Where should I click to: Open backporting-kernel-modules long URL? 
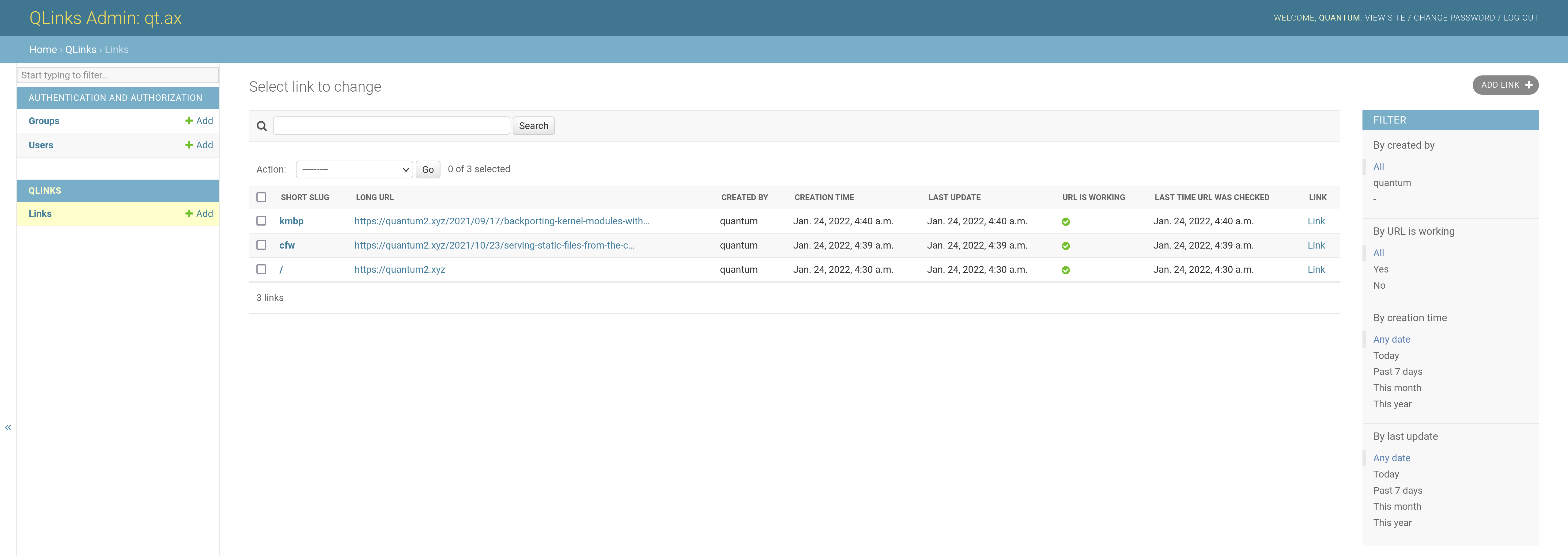pos(501,221)
